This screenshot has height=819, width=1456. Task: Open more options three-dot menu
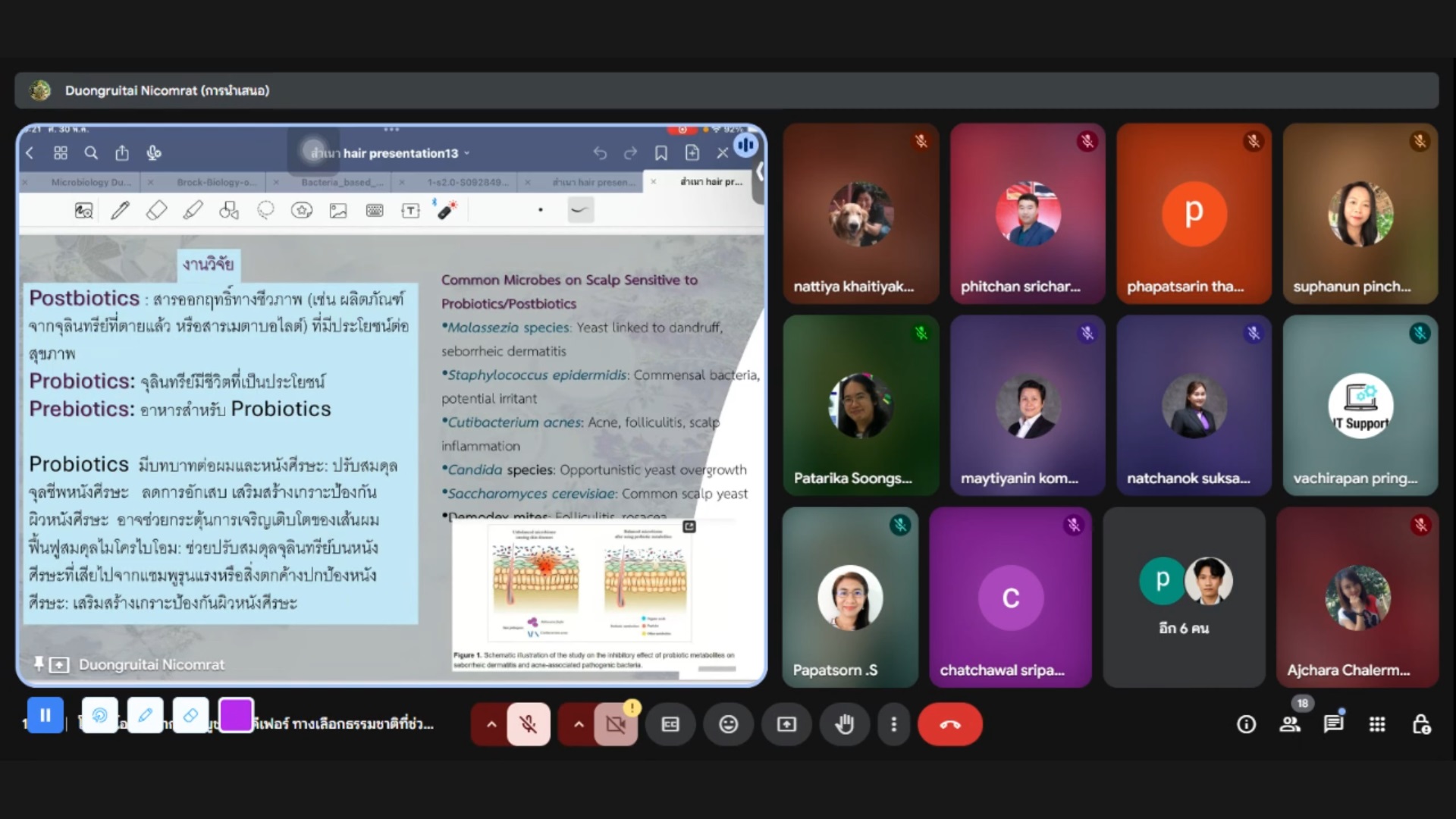coord(894,725)
